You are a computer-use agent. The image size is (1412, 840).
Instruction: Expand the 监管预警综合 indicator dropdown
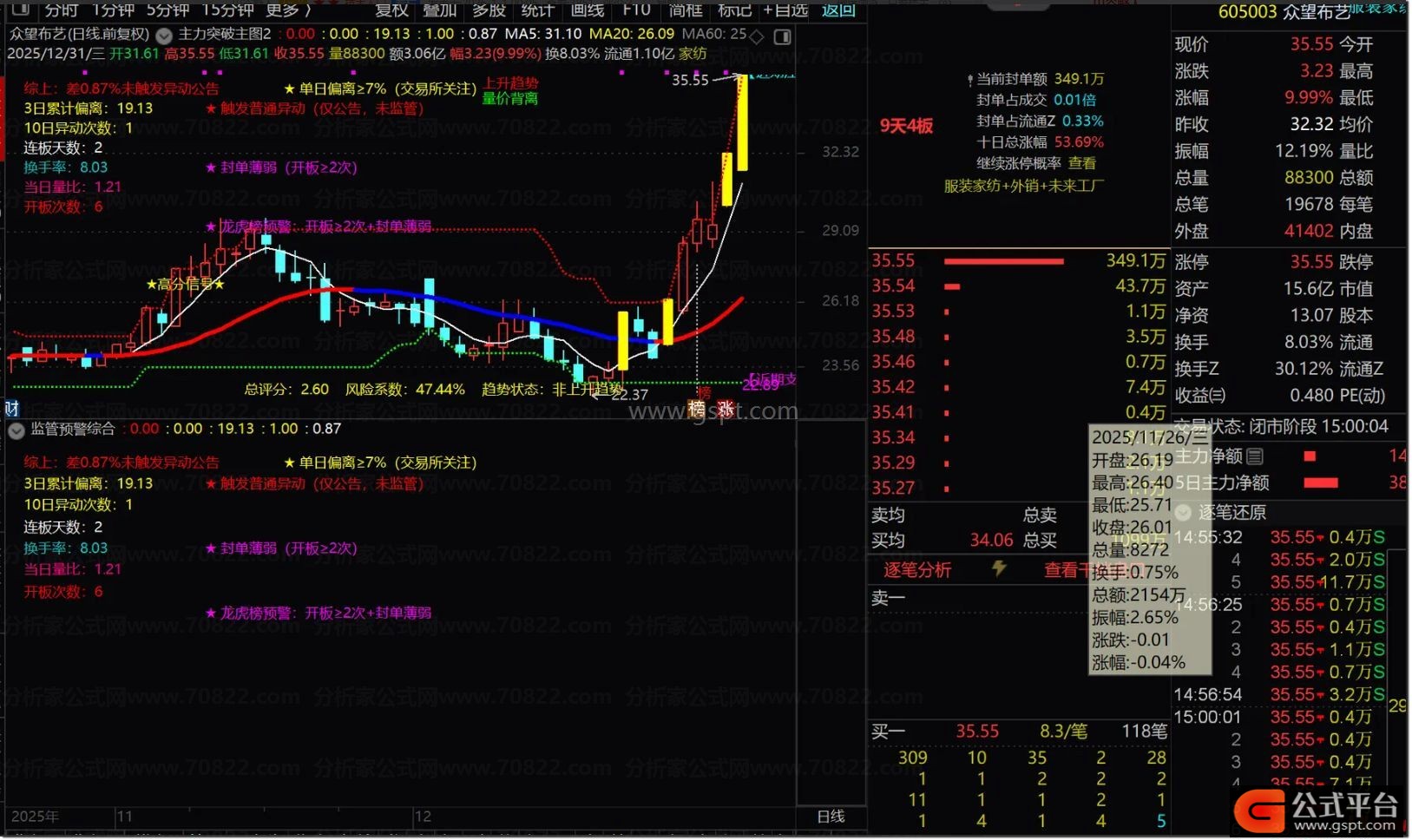(x=16, y=430)
